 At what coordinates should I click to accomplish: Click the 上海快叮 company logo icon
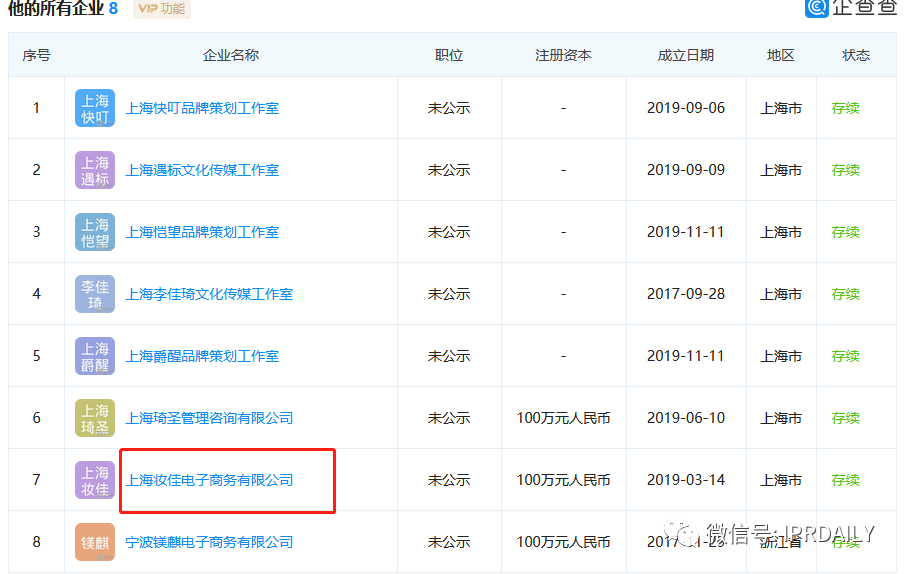tap(95, 108)
